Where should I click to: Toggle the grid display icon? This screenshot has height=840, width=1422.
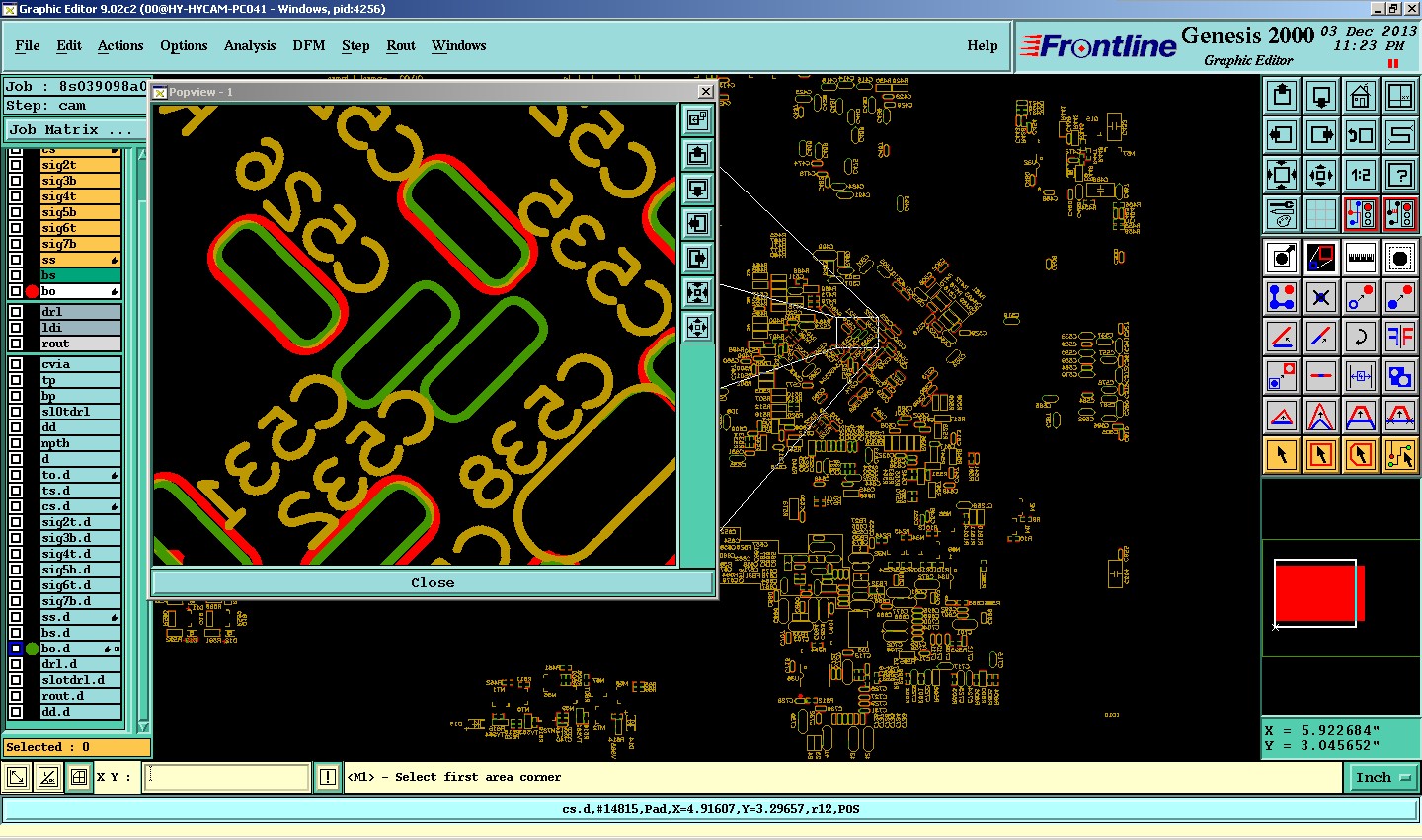[x=1321, y=214]
